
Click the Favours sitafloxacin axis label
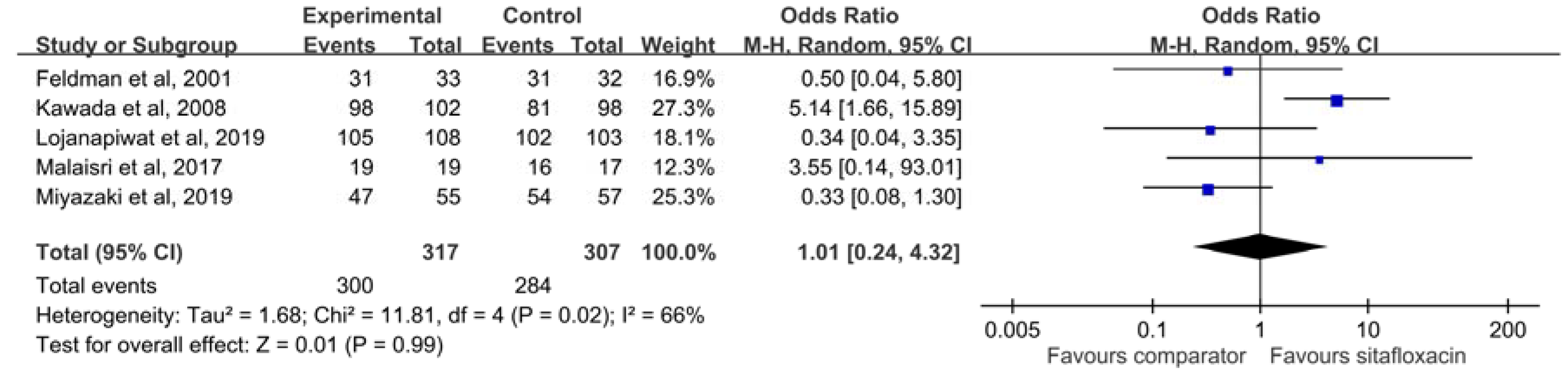click(1368, 356)
